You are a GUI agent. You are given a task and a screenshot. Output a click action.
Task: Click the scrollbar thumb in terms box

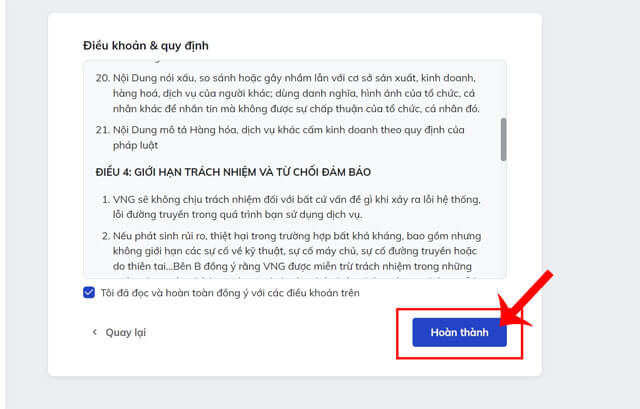504,140
